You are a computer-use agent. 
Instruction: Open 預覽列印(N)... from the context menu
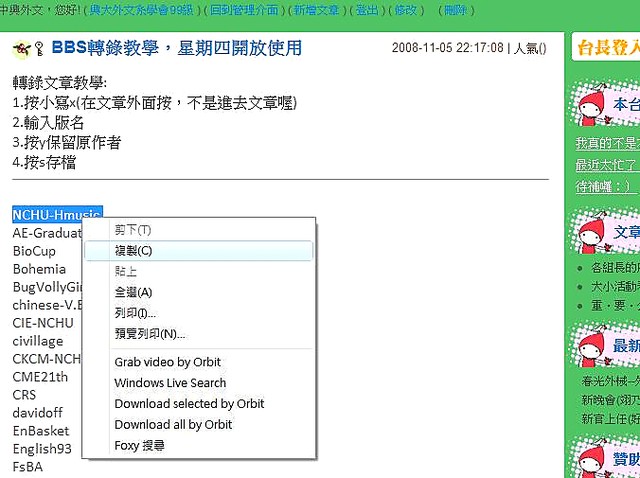(x=150, y=334)
